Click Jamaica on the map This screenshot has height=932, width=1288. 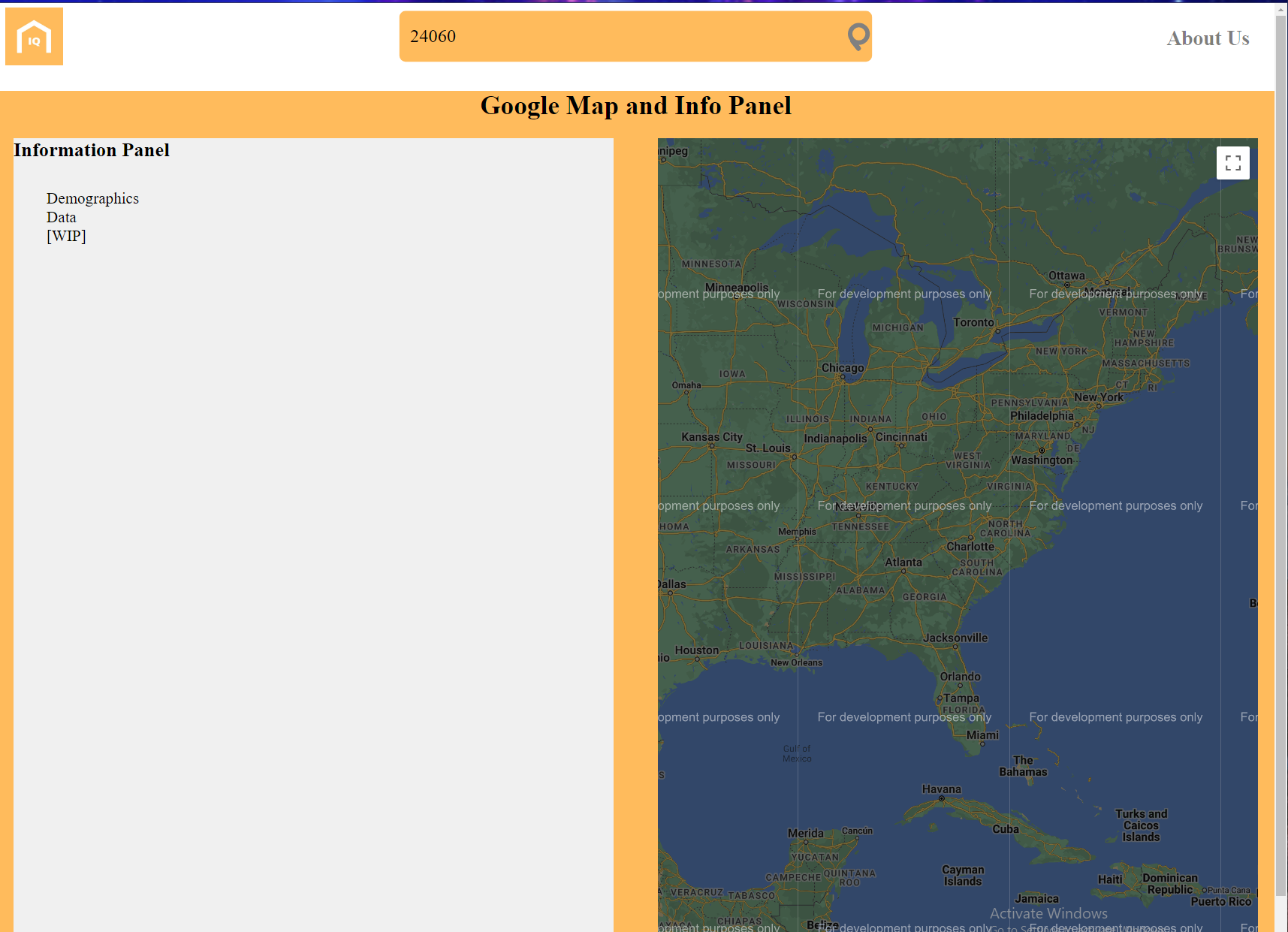tap(1036, 899)
